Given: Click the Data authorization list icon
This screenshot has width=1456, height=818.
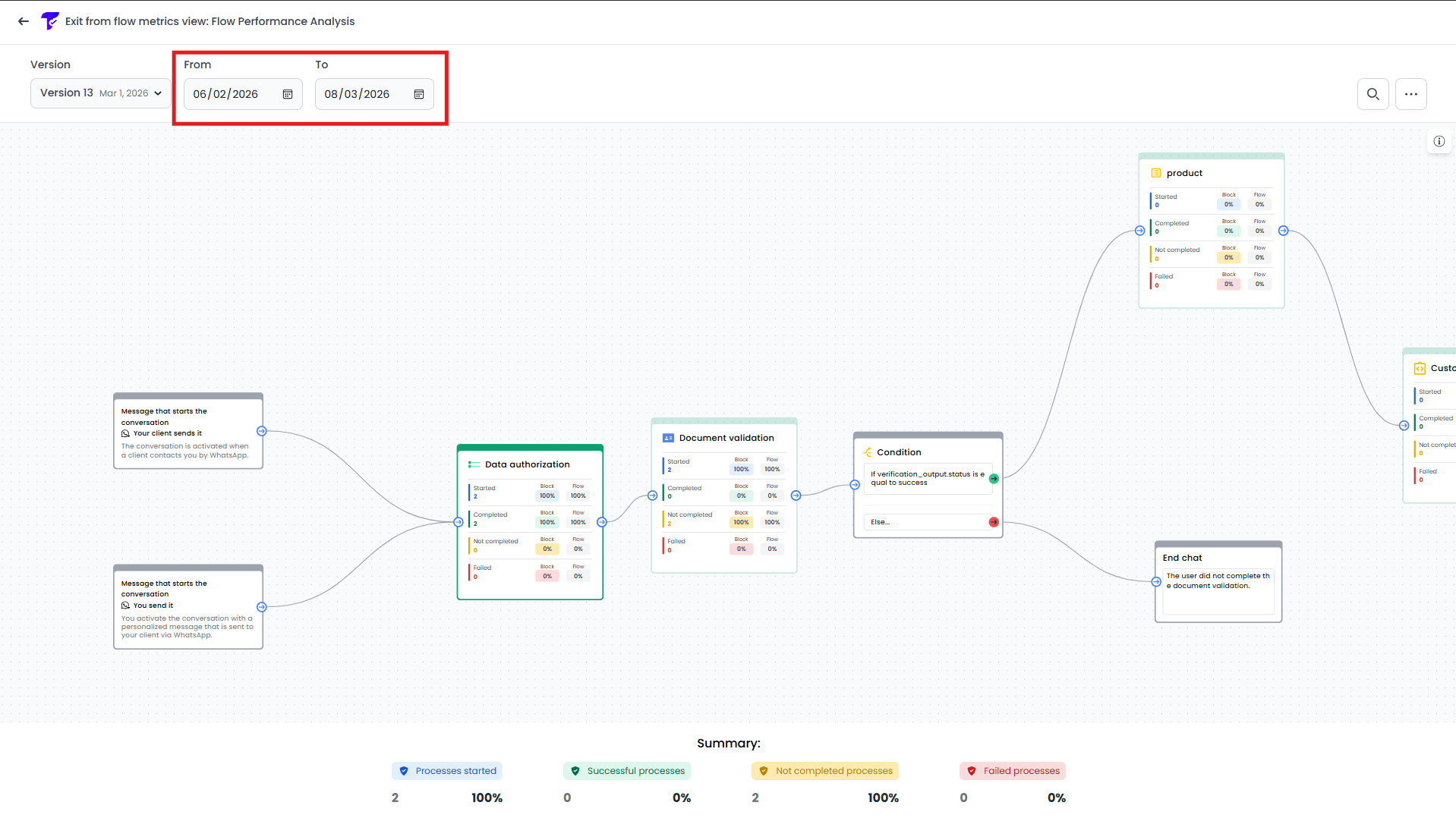Looking at the screenshot, I should point(474,464).
